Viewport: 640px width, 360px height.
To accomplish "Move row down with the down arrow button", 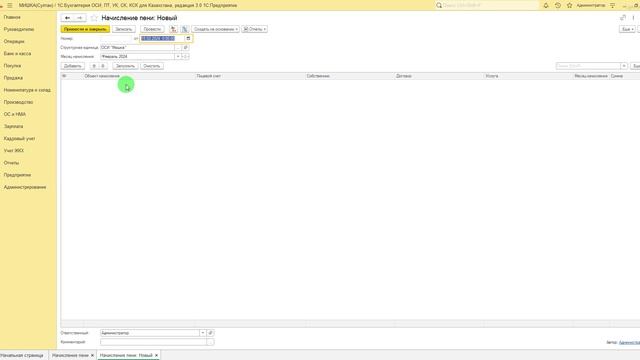I will [103, 66].
